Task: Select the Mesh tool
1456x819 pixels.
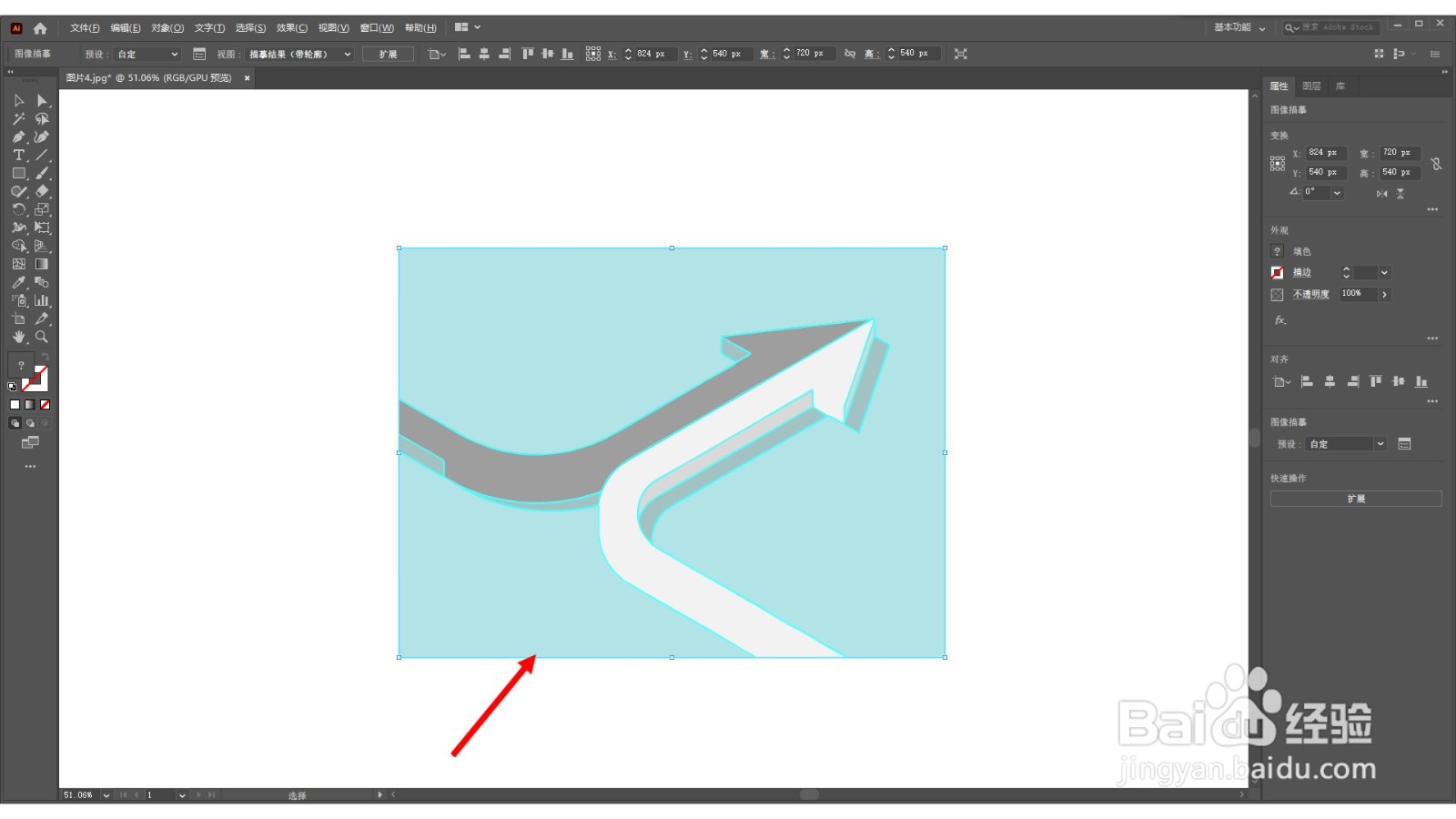Action: (19, 265)
